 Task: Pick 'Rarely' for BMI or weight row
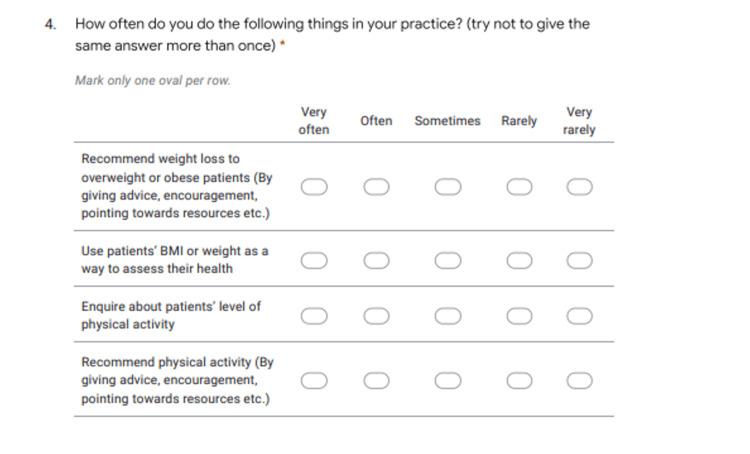[519, 261]
